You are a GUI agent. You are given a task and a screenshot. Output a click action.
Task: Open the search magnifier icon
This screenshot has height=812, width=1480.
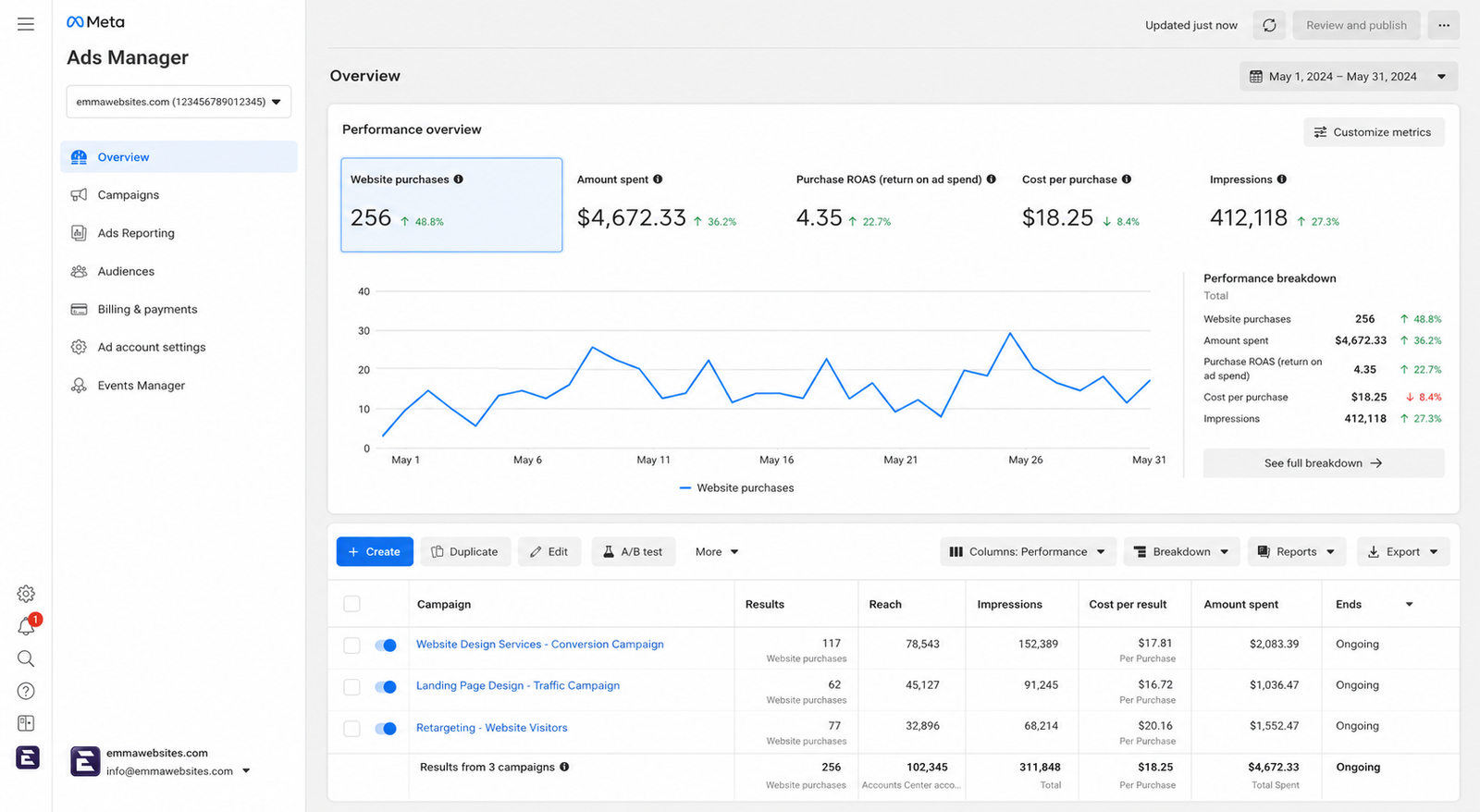click(x=26, y=658)
